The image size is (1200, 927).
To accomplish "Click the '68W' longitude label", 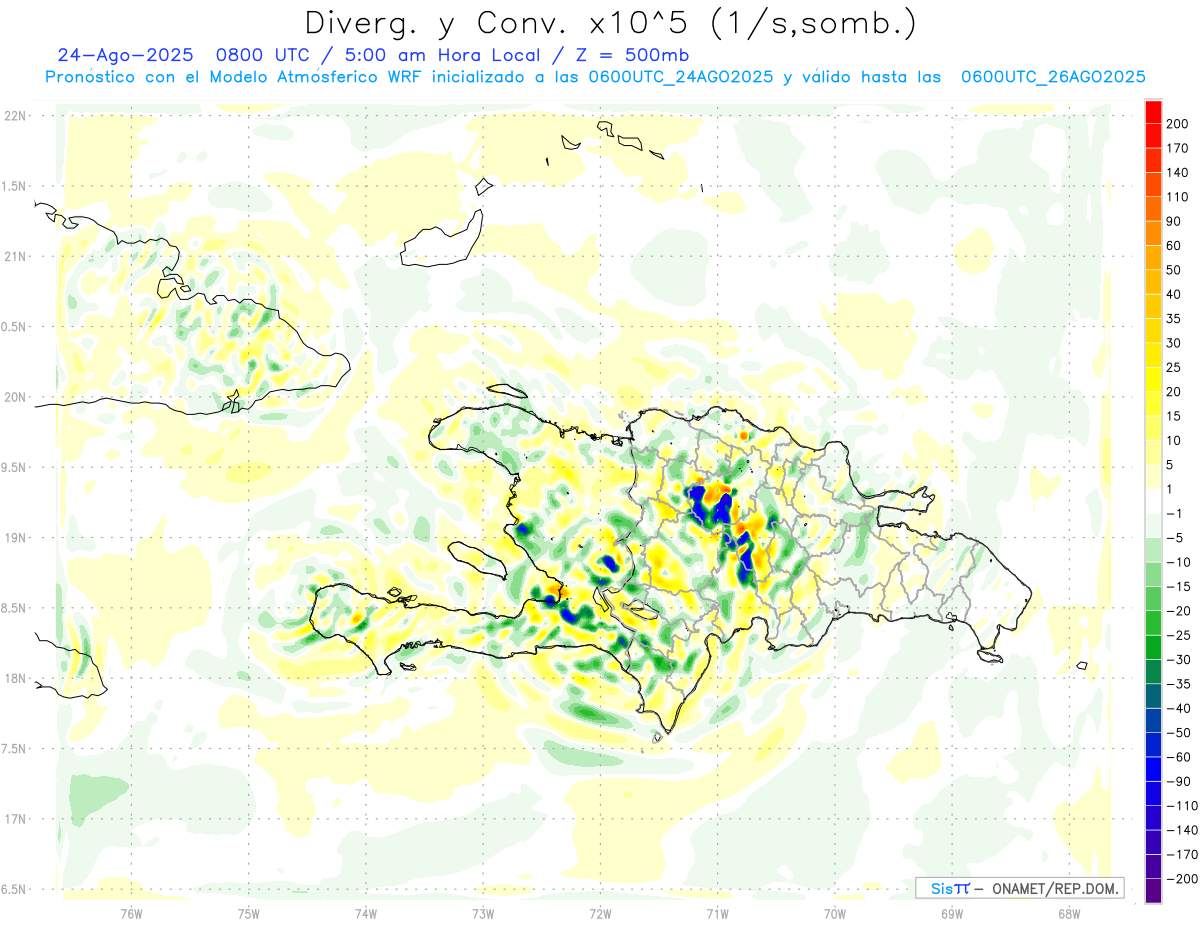I will coord(1068,913).
